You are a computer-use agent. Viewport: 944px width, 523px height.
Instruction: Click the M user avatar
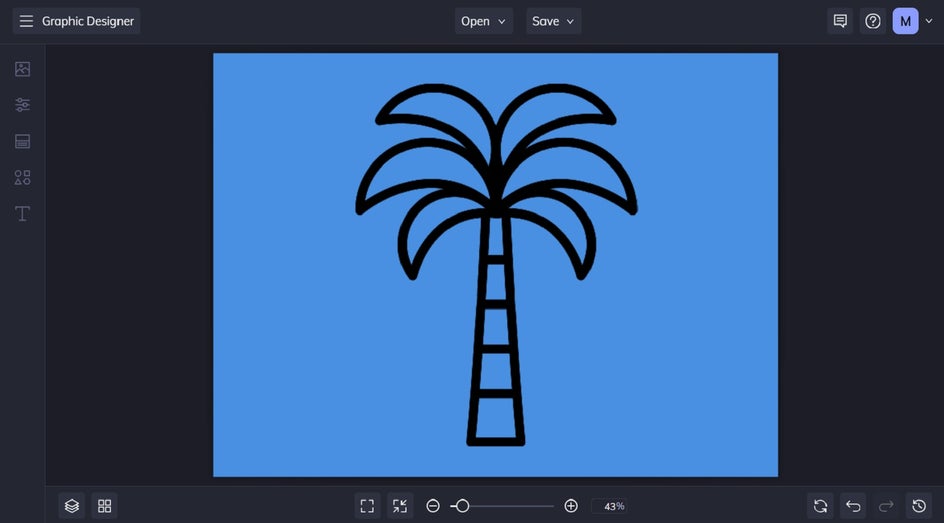[905, 21]
